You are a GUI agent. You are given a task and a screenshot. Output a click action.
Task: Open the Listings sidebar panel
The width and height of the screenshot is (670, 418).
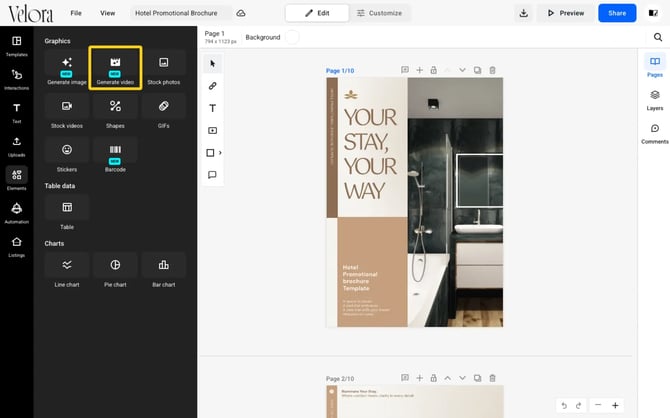click(17, 247)
